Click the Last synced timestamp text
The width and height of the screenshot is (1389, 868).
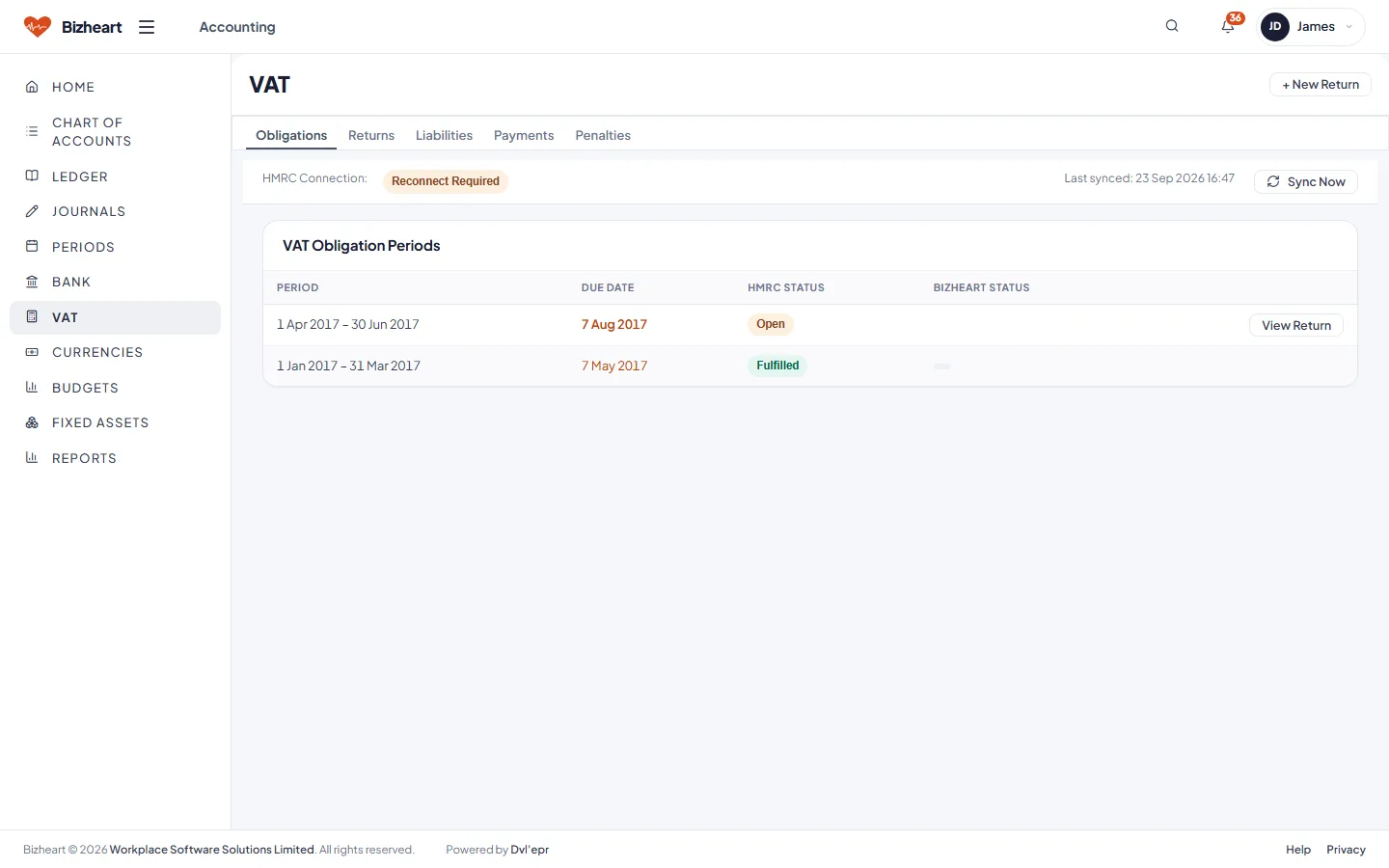coord(1149,178)
